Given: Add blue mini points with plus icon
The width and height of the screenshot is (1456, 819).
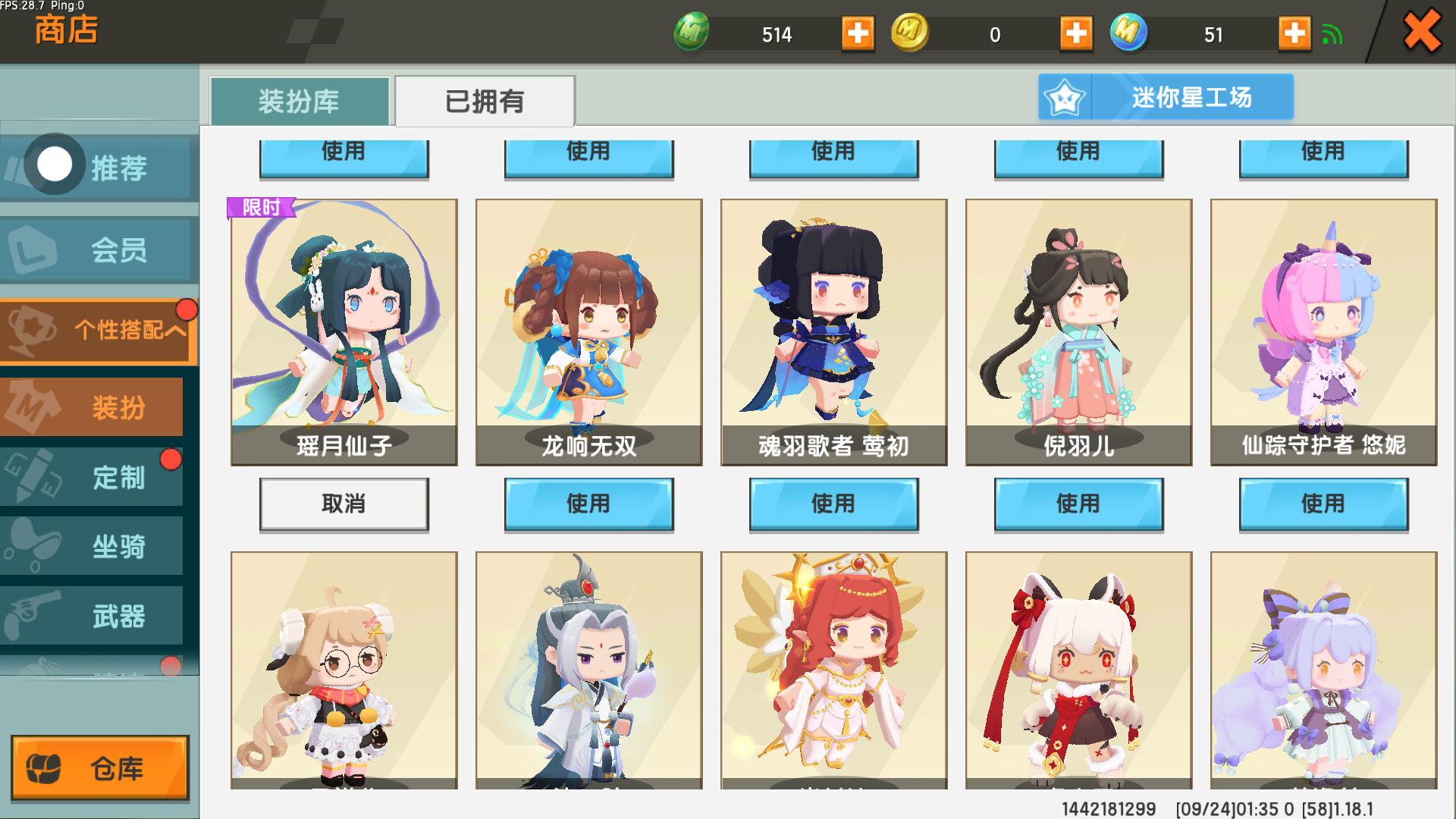Looking at the screenshot, I should (x=1294, y=33).
